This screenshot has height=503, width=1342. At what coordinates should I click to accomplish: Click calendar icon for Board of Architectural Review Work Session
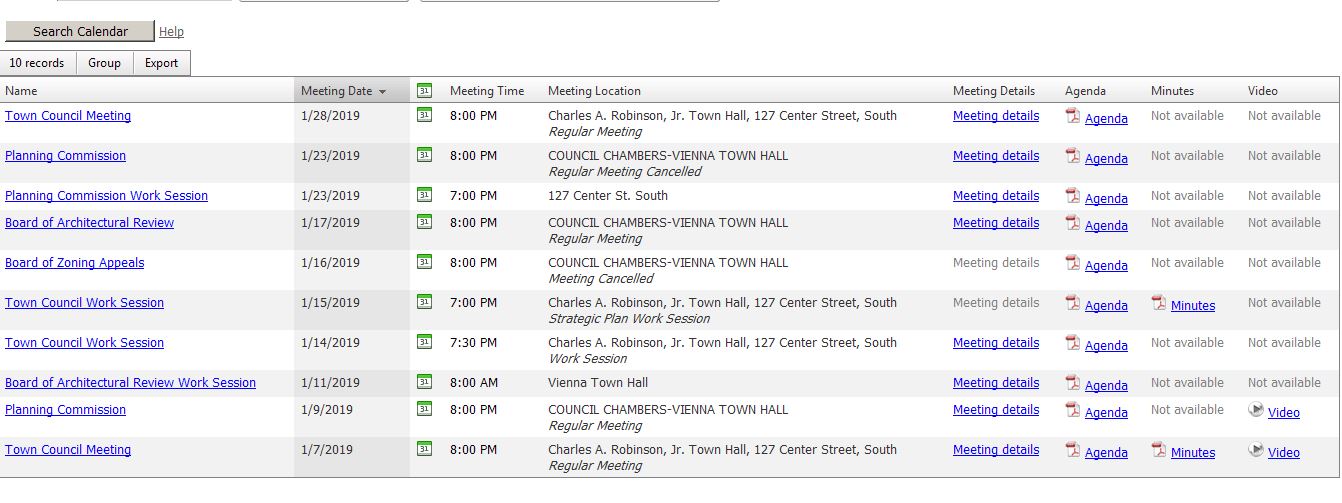(424, 382)
